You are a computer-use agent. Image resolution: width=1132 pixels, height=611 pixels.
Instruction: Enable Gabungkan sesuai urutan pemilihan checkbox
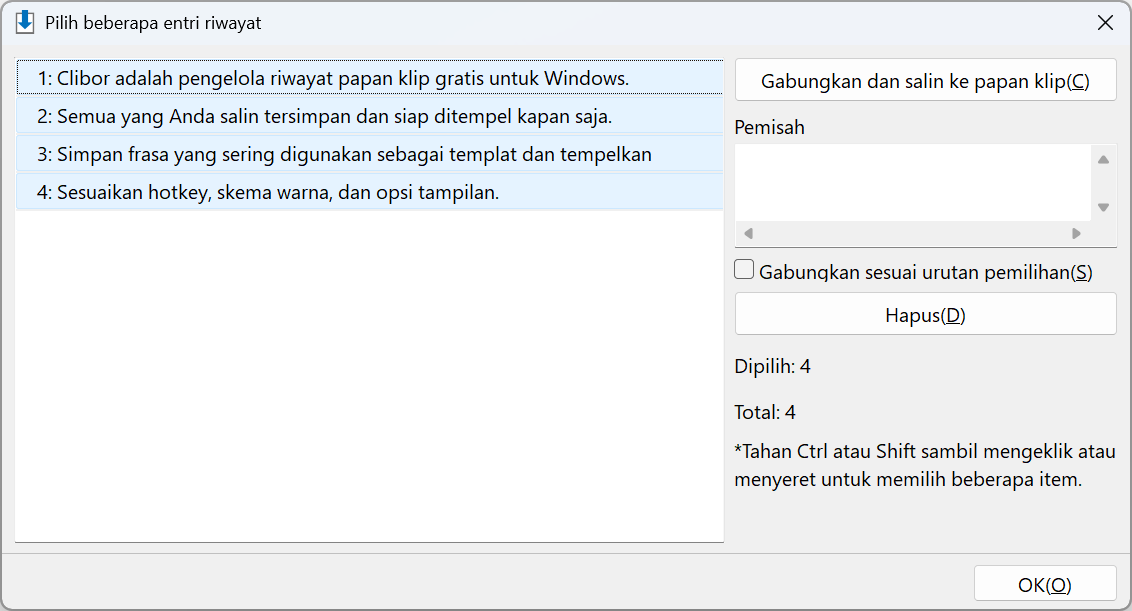(x=744, y=269)
